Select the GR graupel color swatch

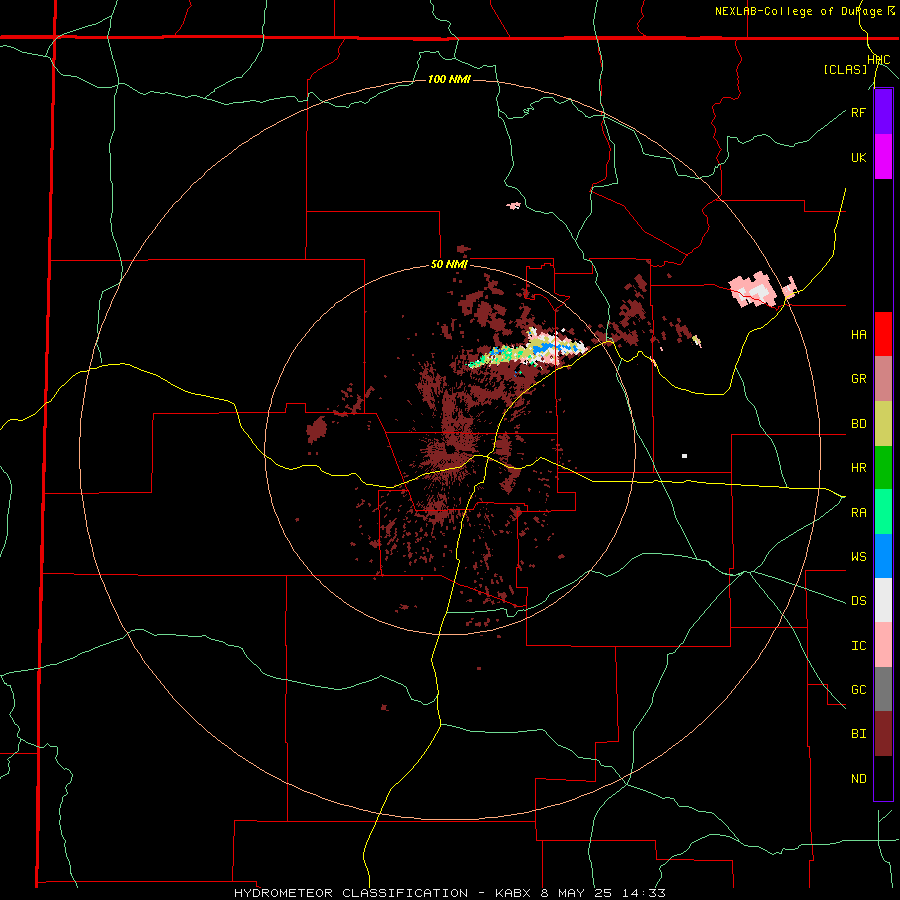point(883,379)
